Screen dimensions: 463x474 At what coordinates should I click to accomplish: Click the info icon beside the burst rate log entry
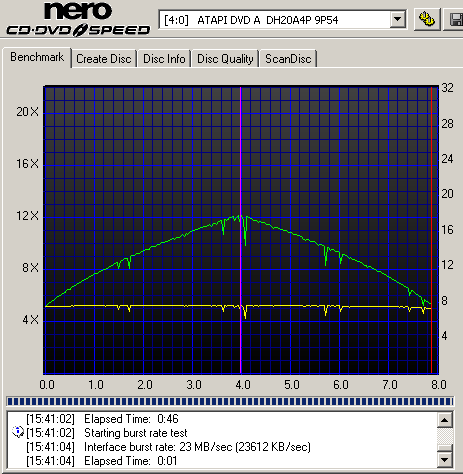click(x=18, y=432)
